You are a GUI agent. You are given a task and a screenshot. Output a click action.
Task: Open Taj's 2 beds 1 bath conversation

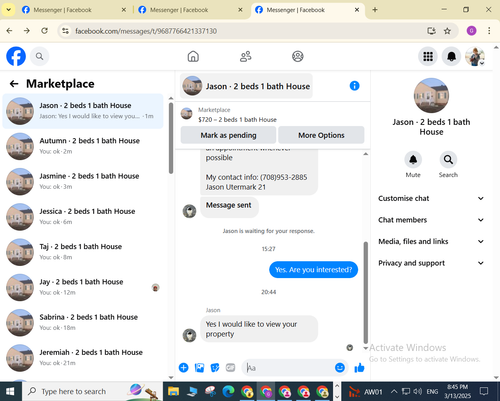coord(83,252)
